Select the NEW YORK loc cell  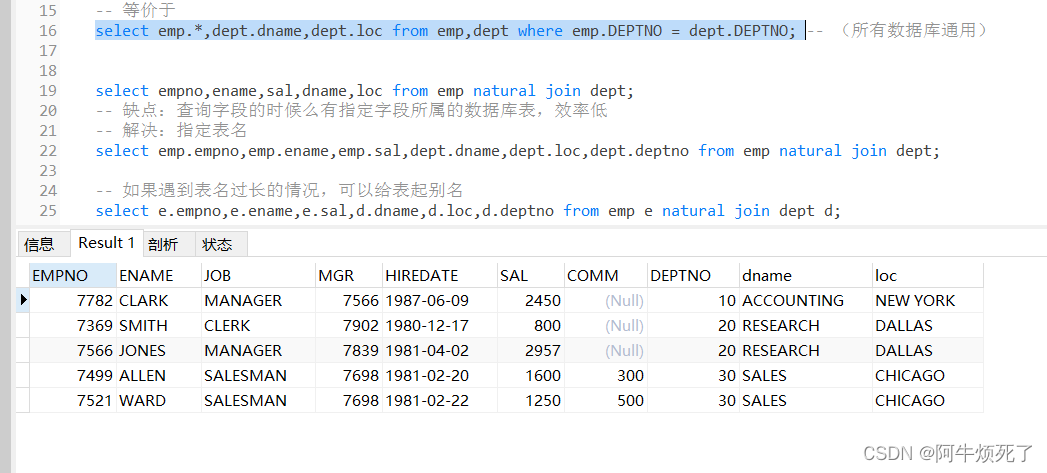[927, 301]
